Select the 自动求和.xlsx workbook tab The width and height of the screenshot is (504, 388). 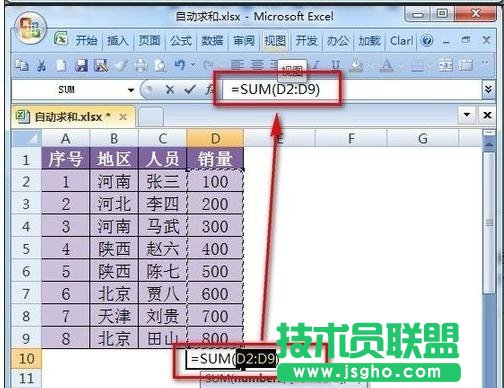pyautogui.click(x=73, y=117)
